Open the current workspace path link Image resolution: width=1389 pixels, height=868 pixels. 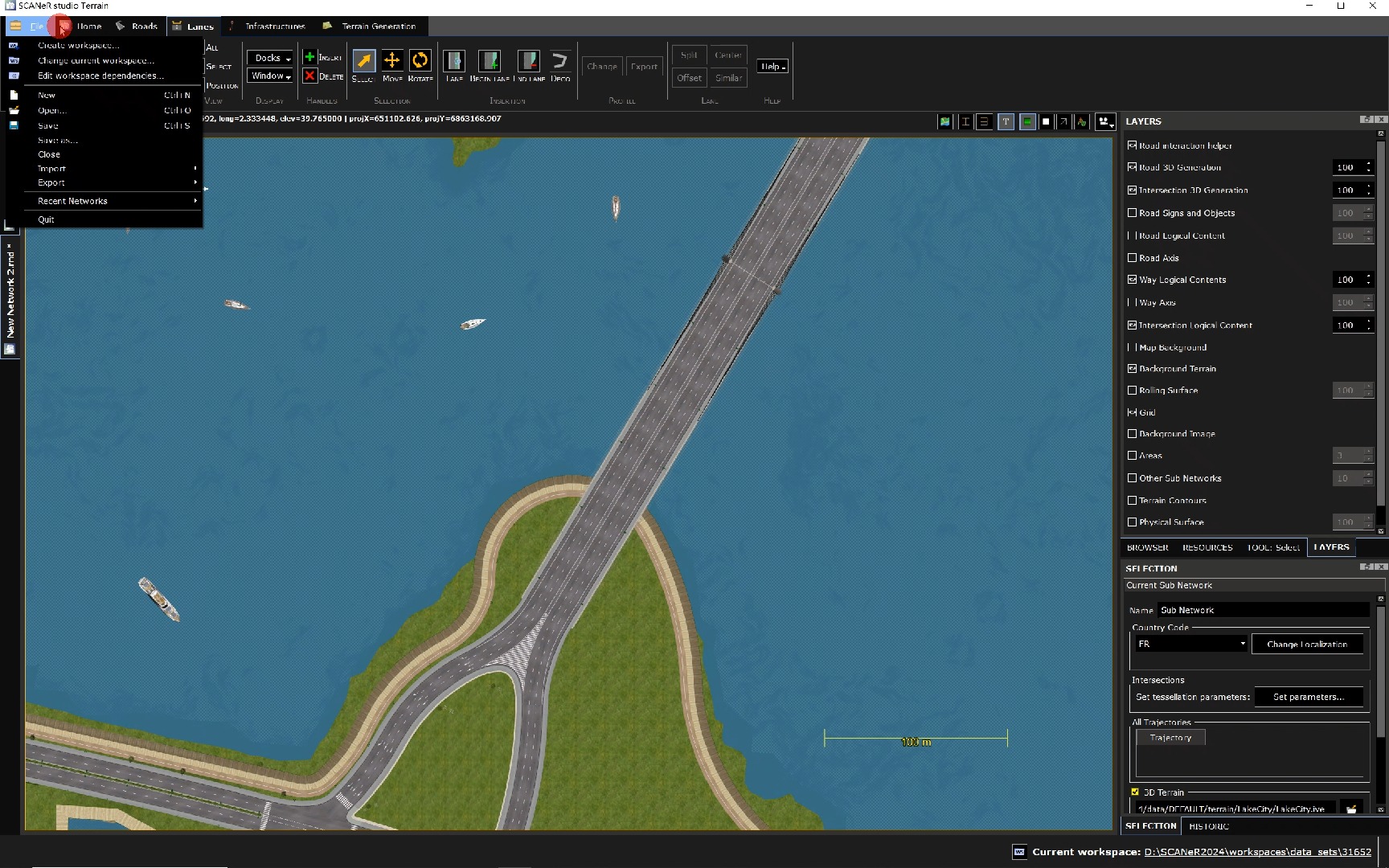pyautogui.click(x=1257, y=852)
